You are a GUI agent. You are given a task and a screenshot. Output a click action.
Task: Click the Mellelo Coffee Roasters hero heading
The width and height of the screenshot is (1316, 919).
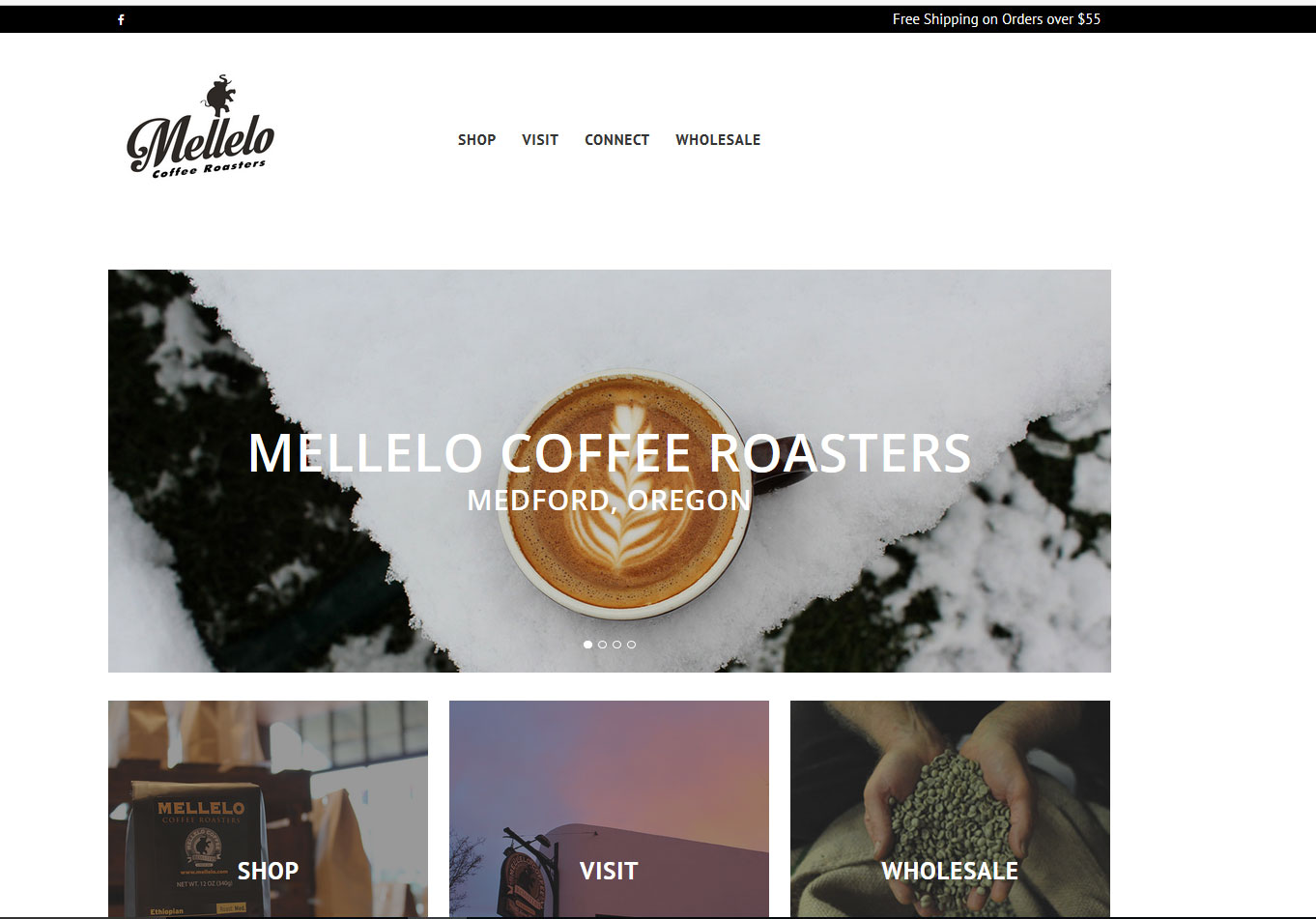610,452
